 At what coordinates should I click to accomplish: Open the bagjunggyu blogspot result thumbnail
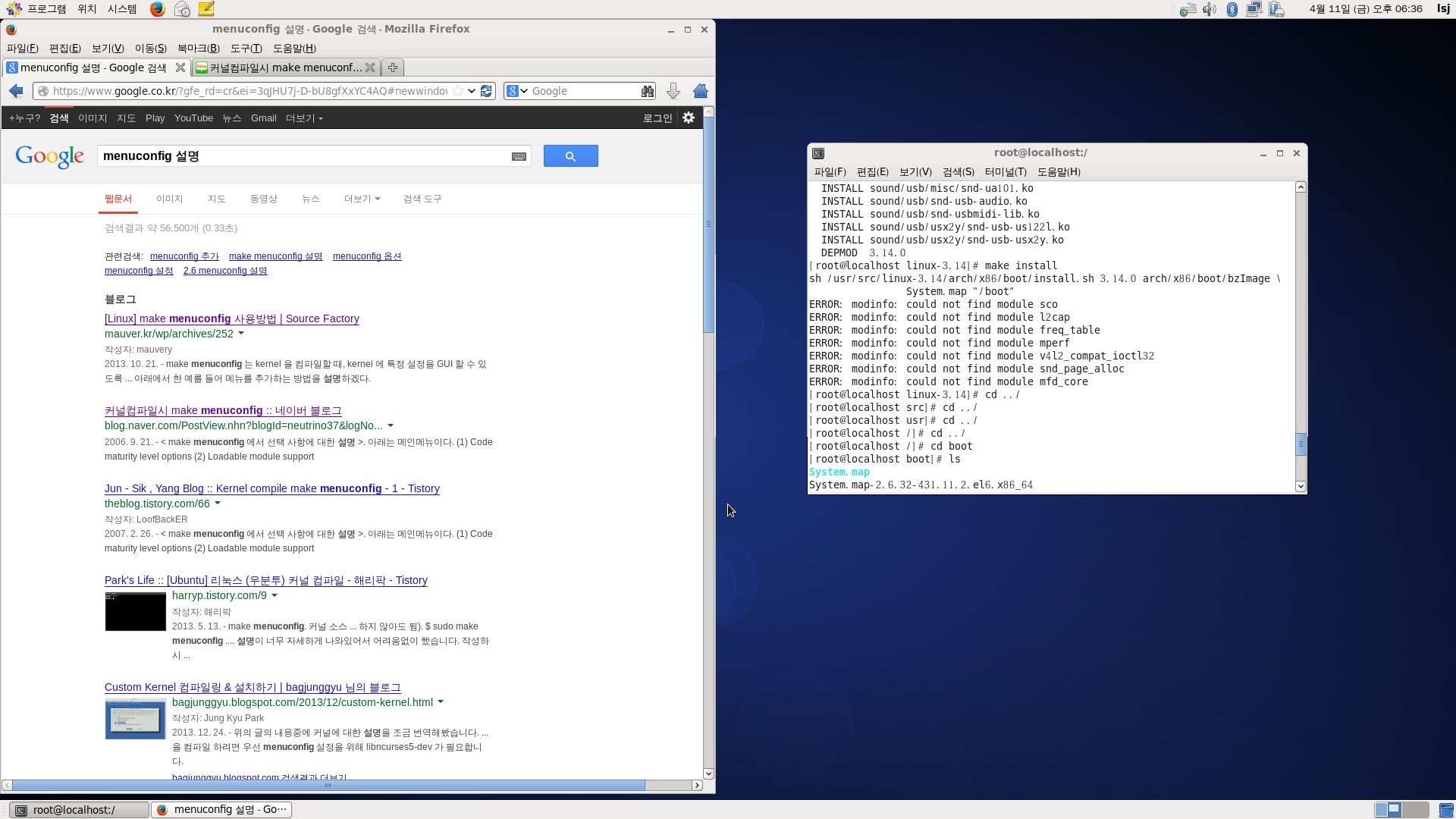click(x=135, y=719)
